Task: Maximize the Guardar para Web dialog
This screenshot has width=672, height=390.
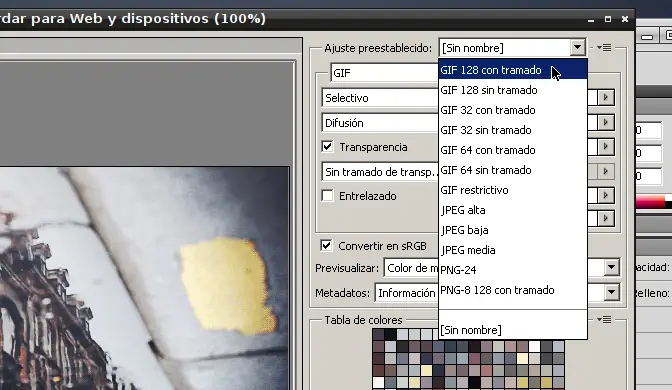Action: [608, 19]
